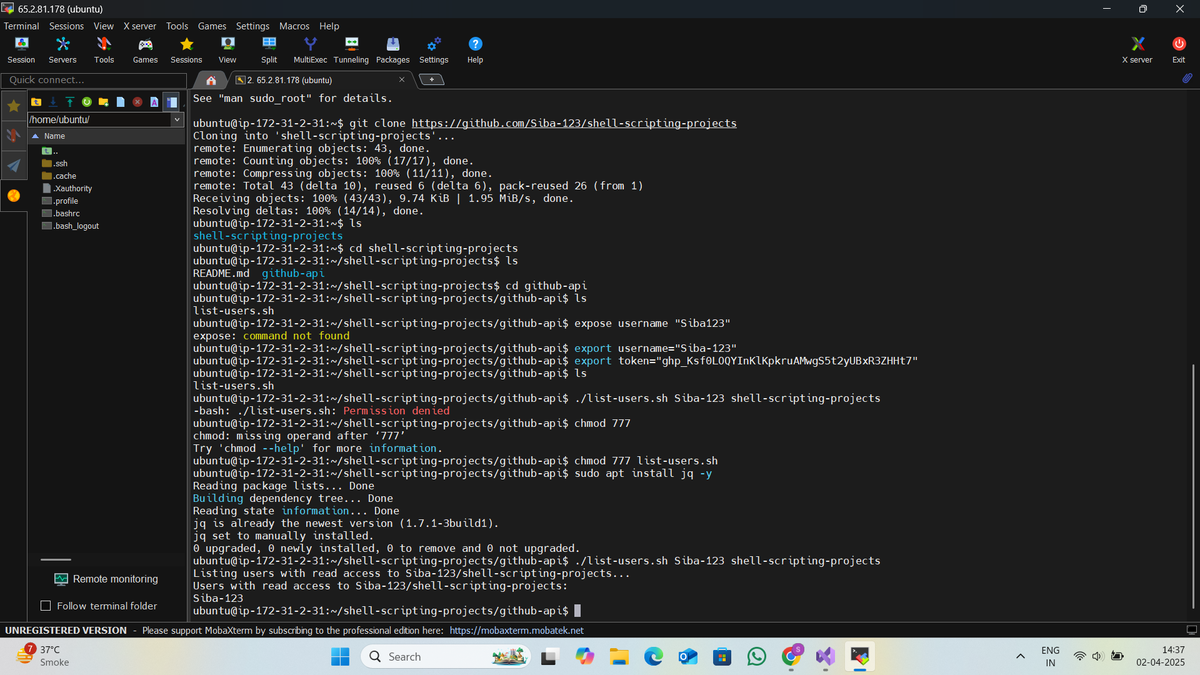Open the Packages toolbar icon

pyautogui.click(x=393, y=50)
